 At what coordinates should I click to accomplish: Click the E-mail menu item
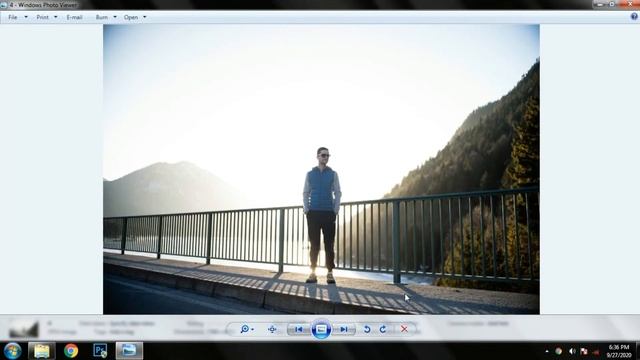tap(74, 18)
